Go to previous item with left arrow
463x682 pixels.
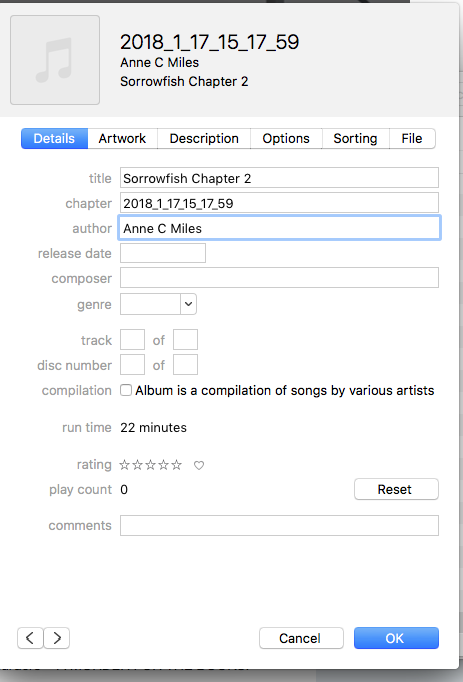(30, 638)
